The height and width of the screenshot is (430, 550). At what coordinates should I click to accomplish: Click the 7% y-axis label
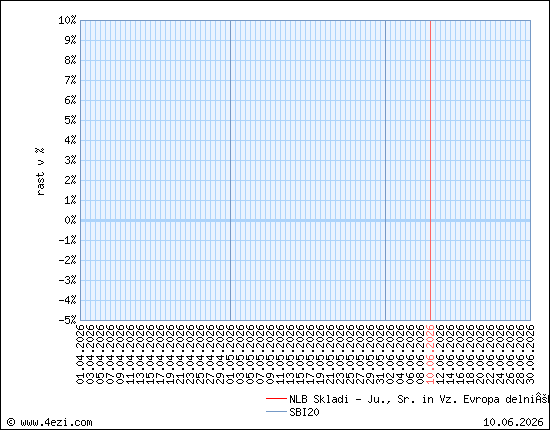[70, 80]
